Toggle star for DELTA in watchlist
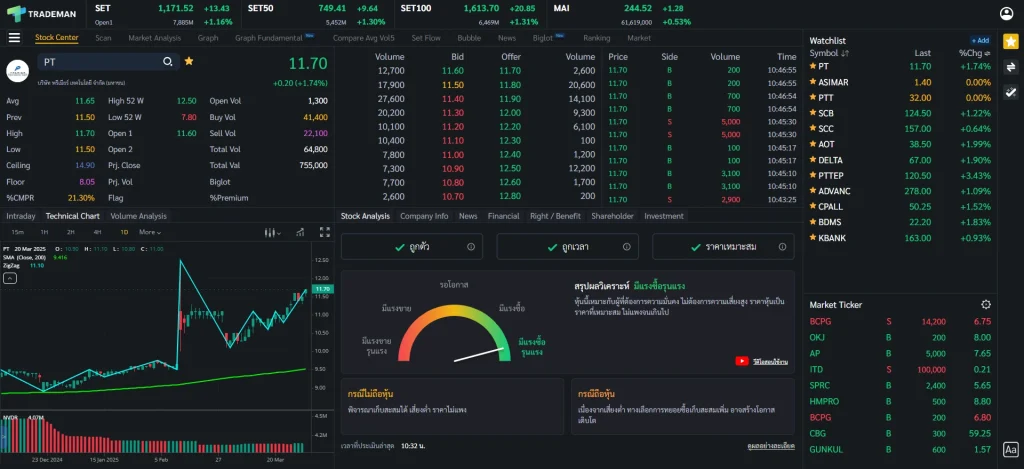 [x=812, y=160]
